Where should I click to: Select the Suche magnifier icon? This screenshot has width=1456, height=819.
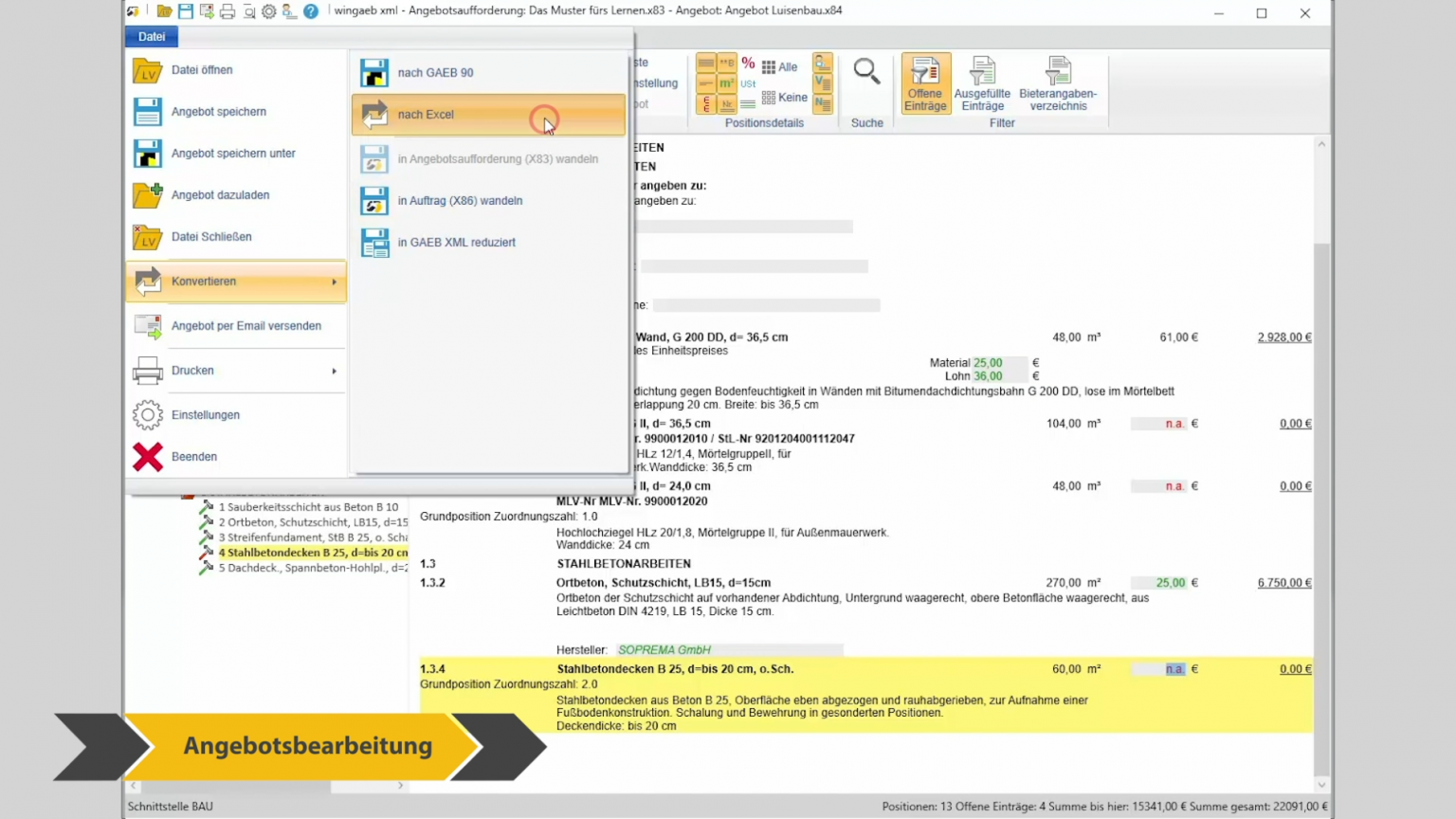point(866,70)
